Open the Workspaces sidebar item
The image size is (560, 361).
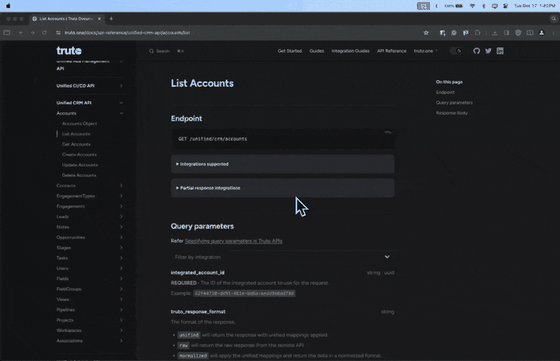(69, 331)
